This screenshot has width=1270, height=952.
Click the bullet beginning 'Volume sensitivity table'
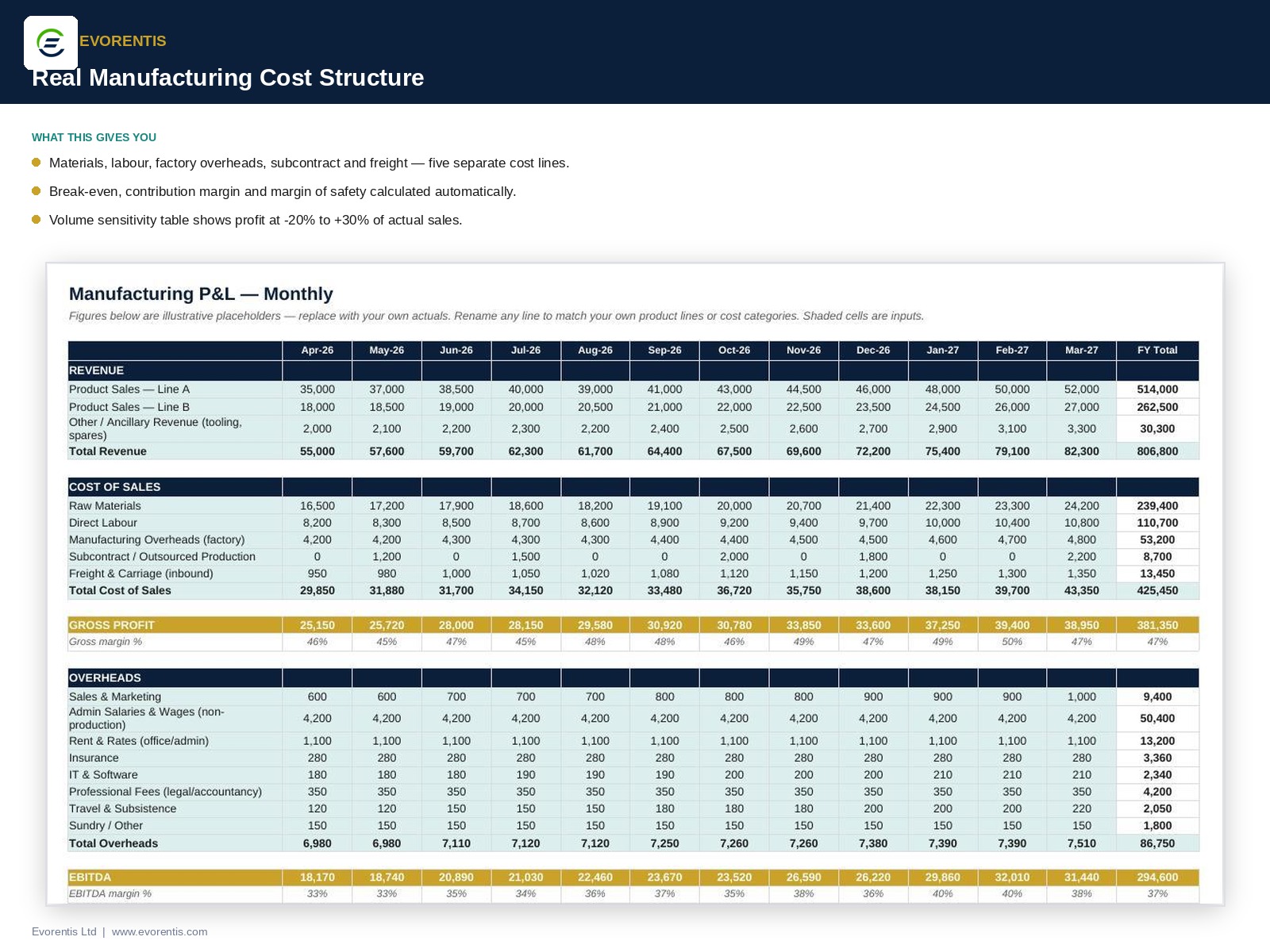[256, 220]
